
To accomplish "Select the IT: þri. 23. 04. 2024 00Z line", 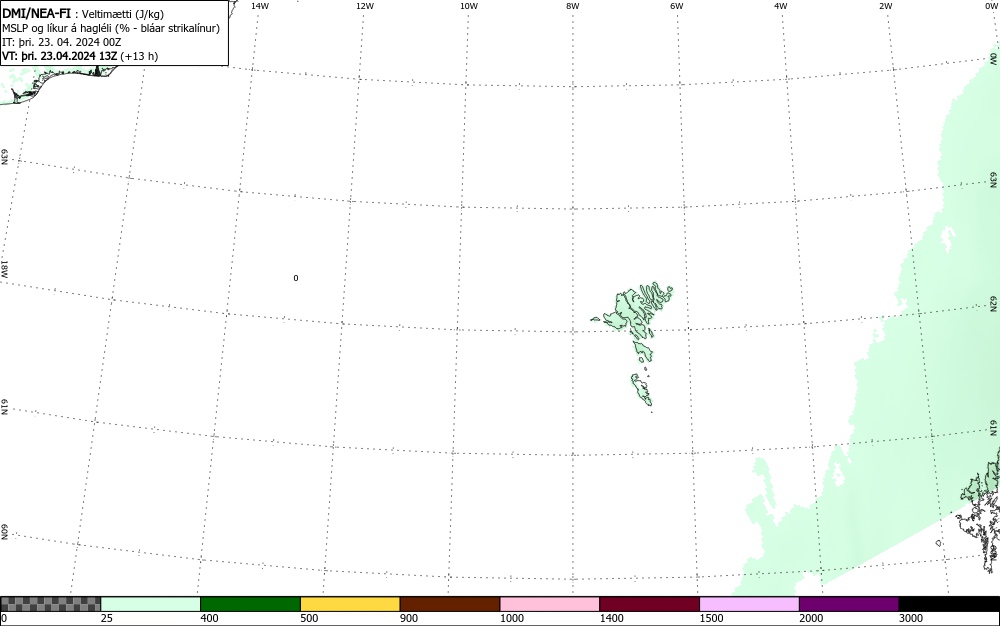I will point(62,42).
